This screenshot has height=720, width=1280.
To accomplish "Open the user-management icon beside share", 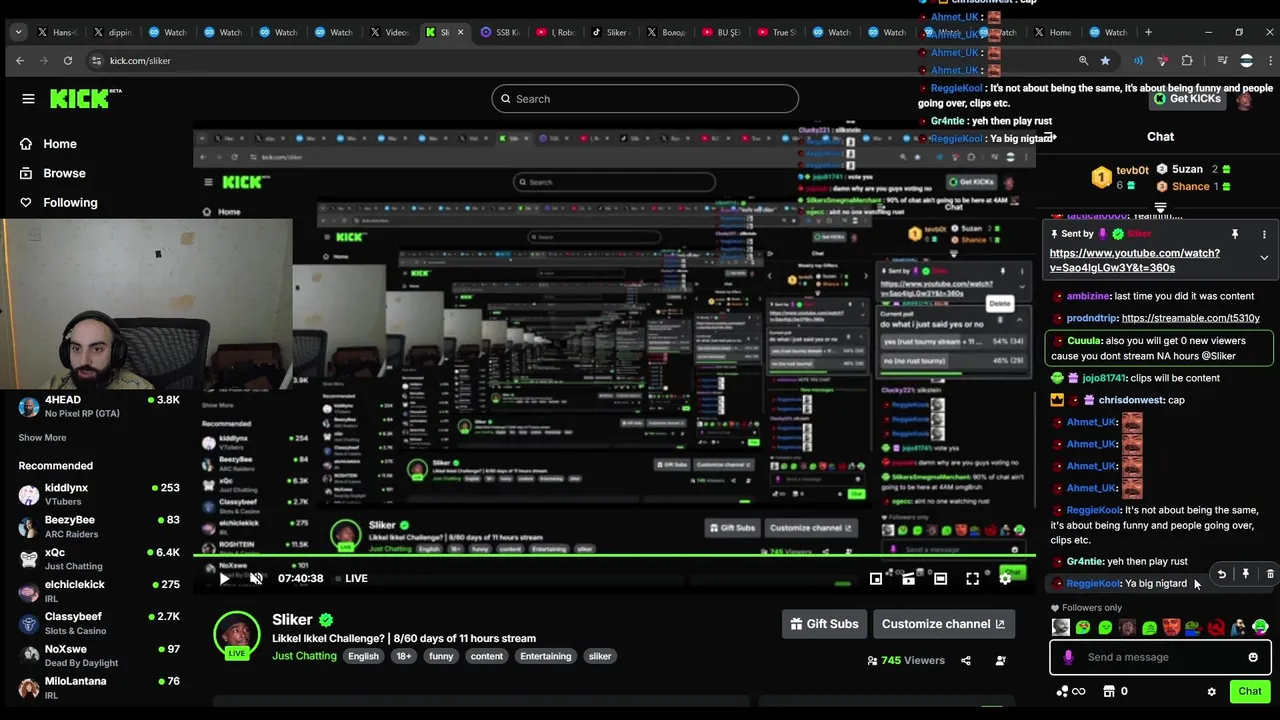I will (x=1001, y=660).
